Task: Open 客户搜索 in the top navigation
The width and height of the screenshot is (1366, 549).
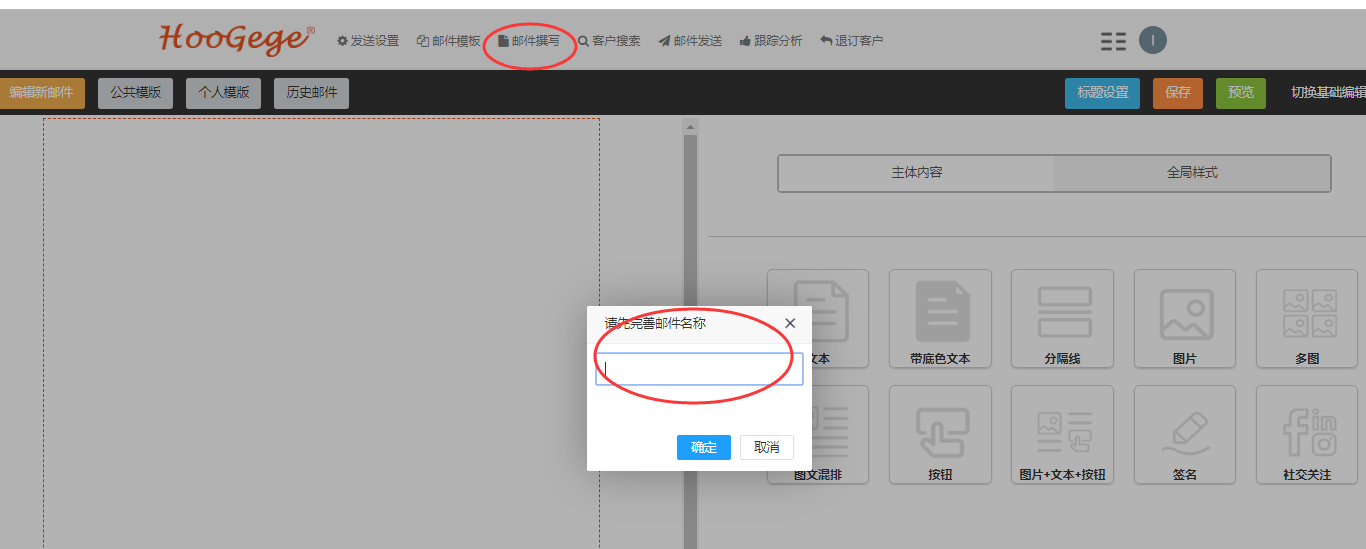Action: tap(609, 41)
